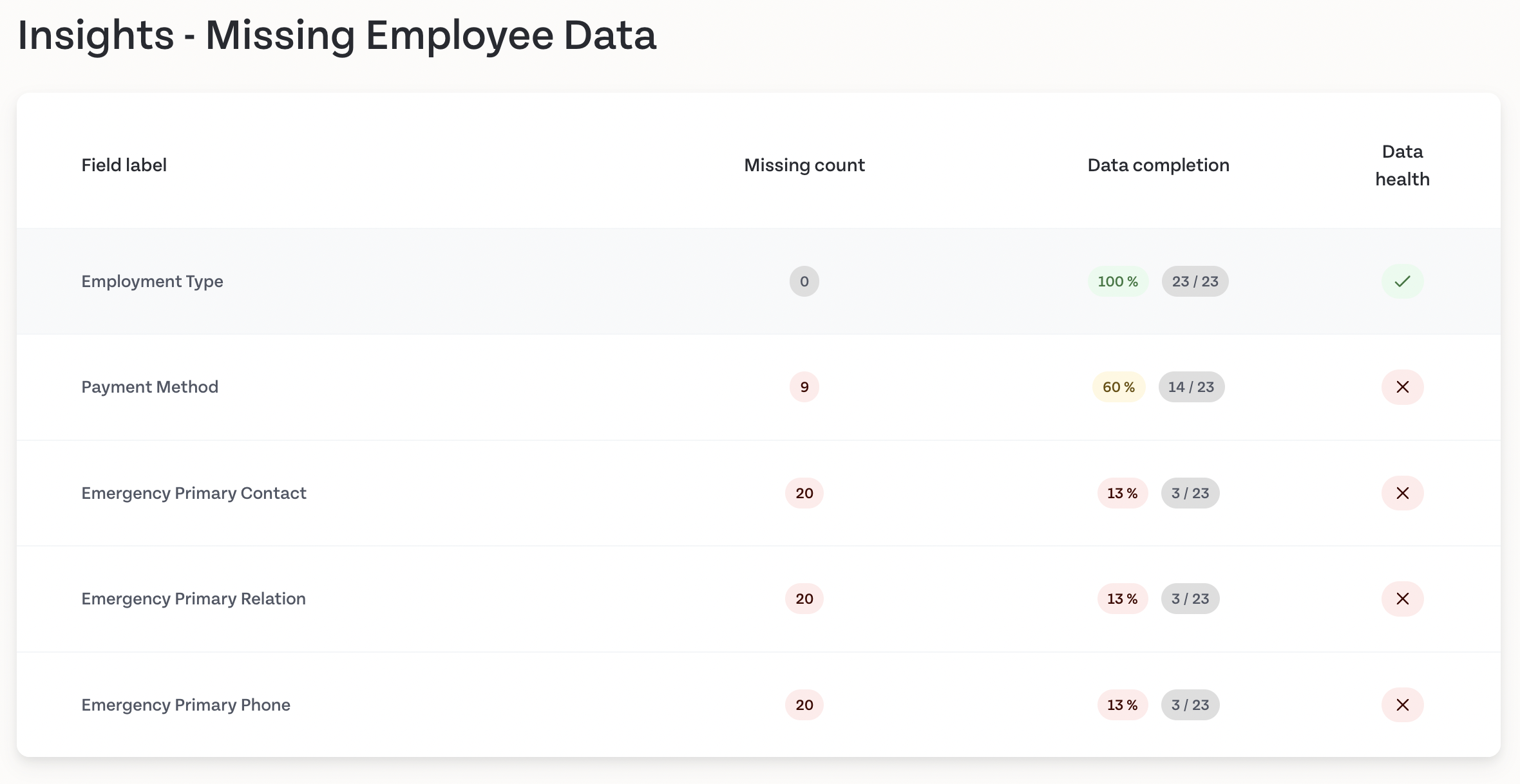Open the Payment Method field details
Viewport: 1520px width, 784px height.
click(x=149, y=387)
